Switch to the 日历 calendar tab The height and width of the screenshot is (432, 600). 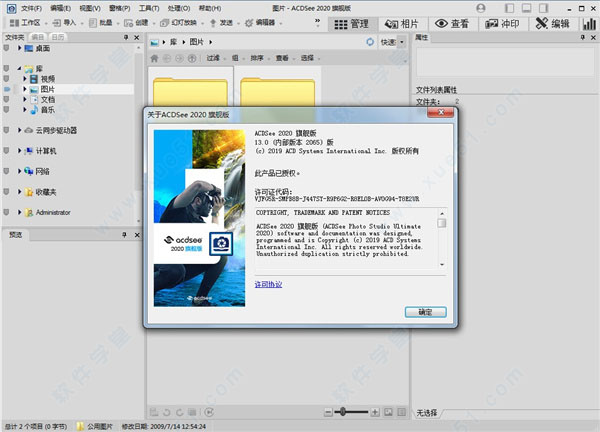(58, 37)
